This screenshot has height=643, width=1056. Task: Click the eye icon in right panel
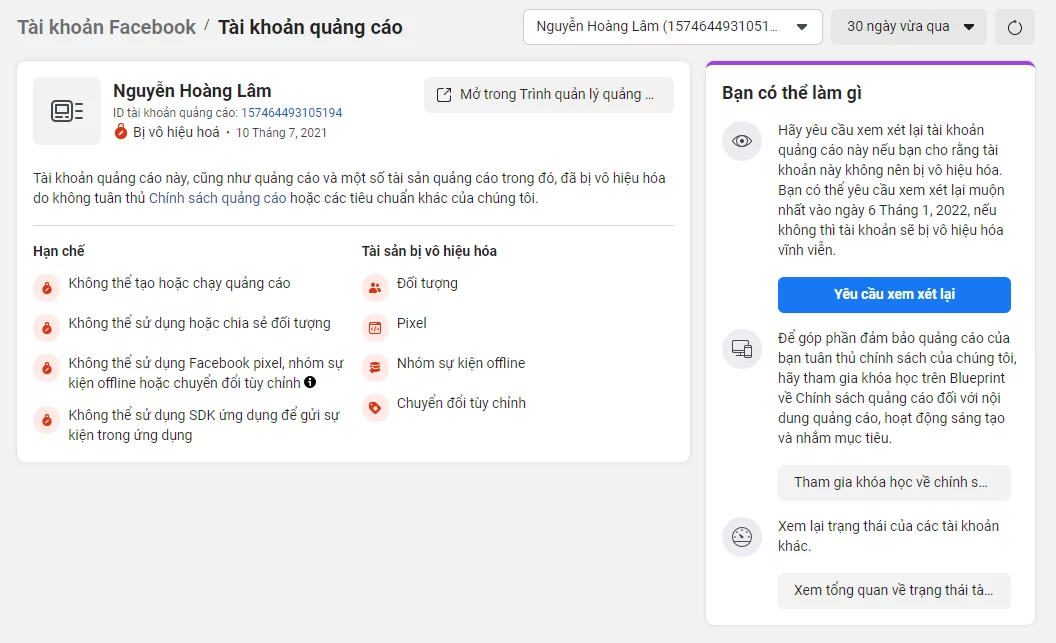741,141
